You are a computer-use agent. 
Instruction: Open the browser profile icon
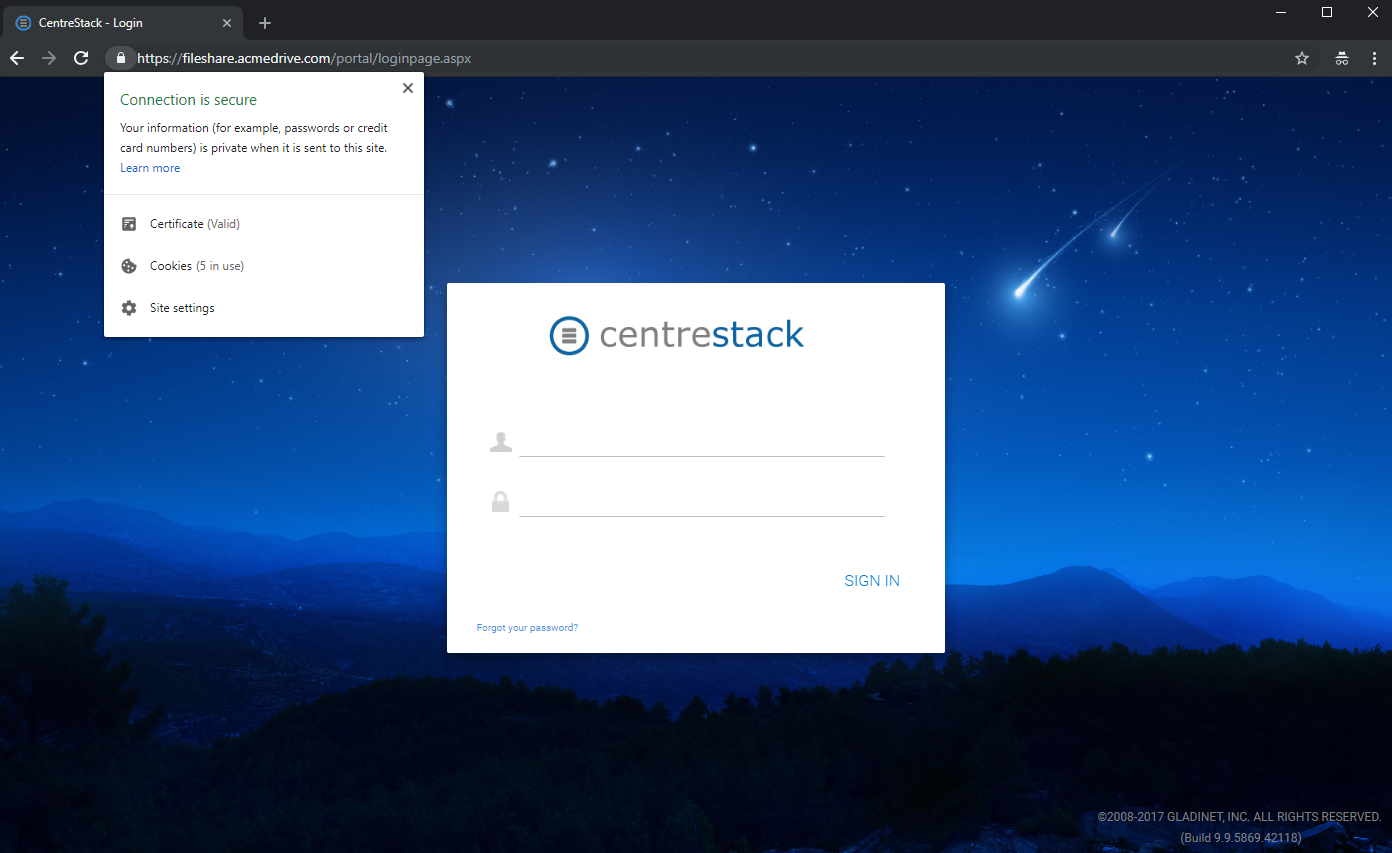(x=1341, y=58)
